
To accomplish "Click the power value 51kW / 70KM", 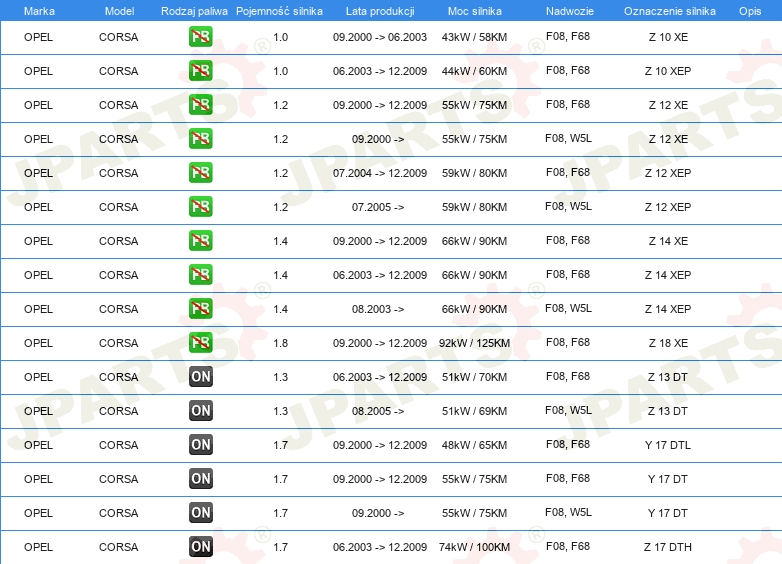I will coord(474,377).
